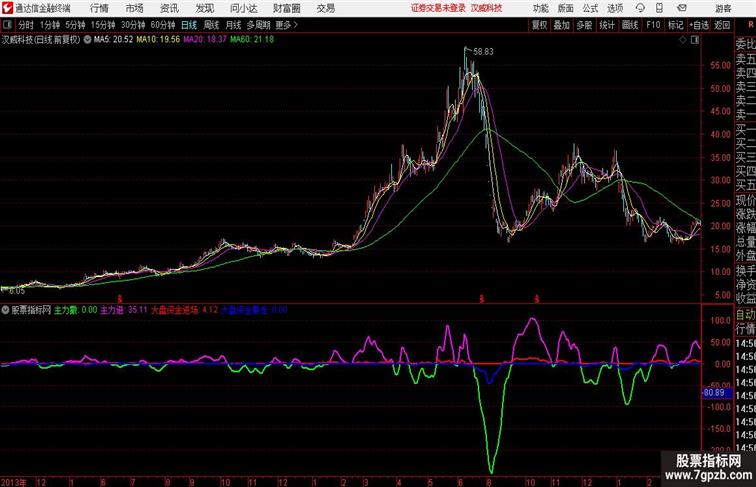Viewport: 756px width, 487px height.
Task: Select the 月线 monthly period tab
Action: [233, 25]
